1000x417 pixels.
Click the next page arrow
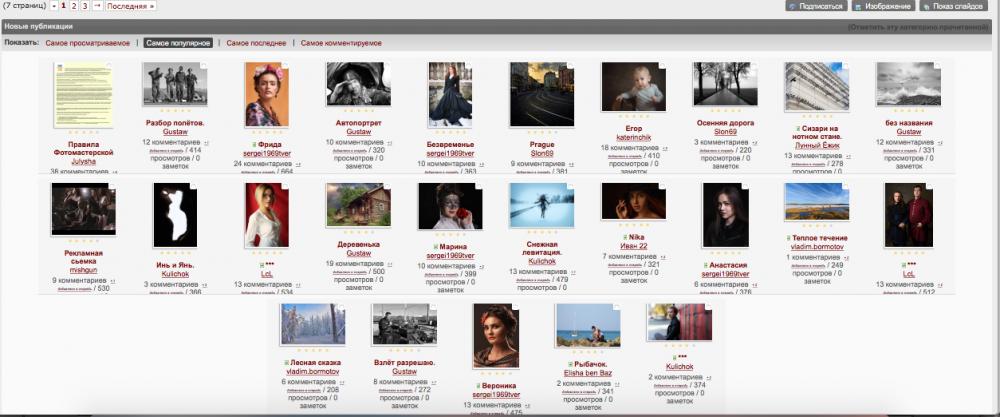[96, 6]
